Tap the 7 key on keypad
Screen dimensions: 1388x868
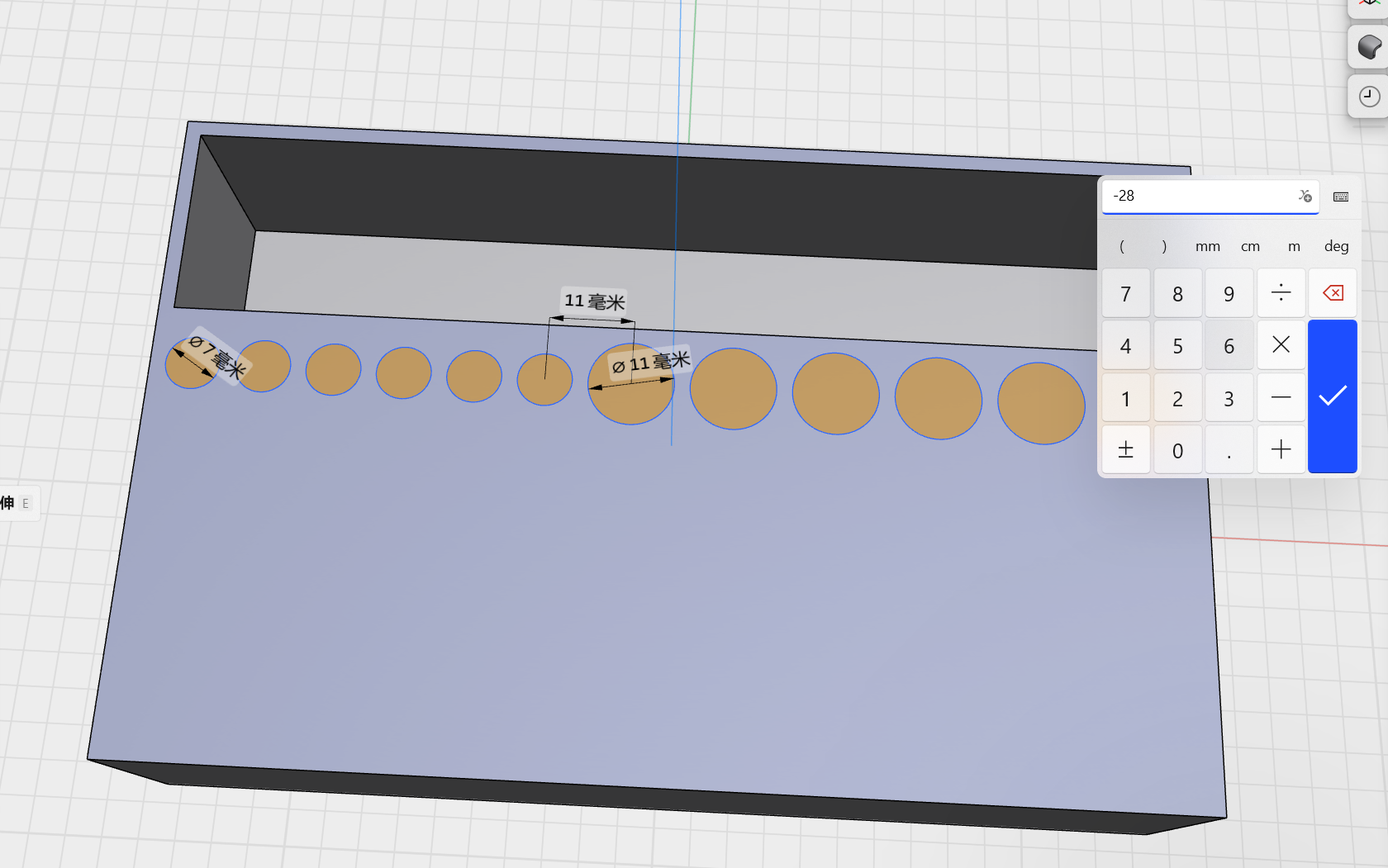click(x=1125, y=293)
